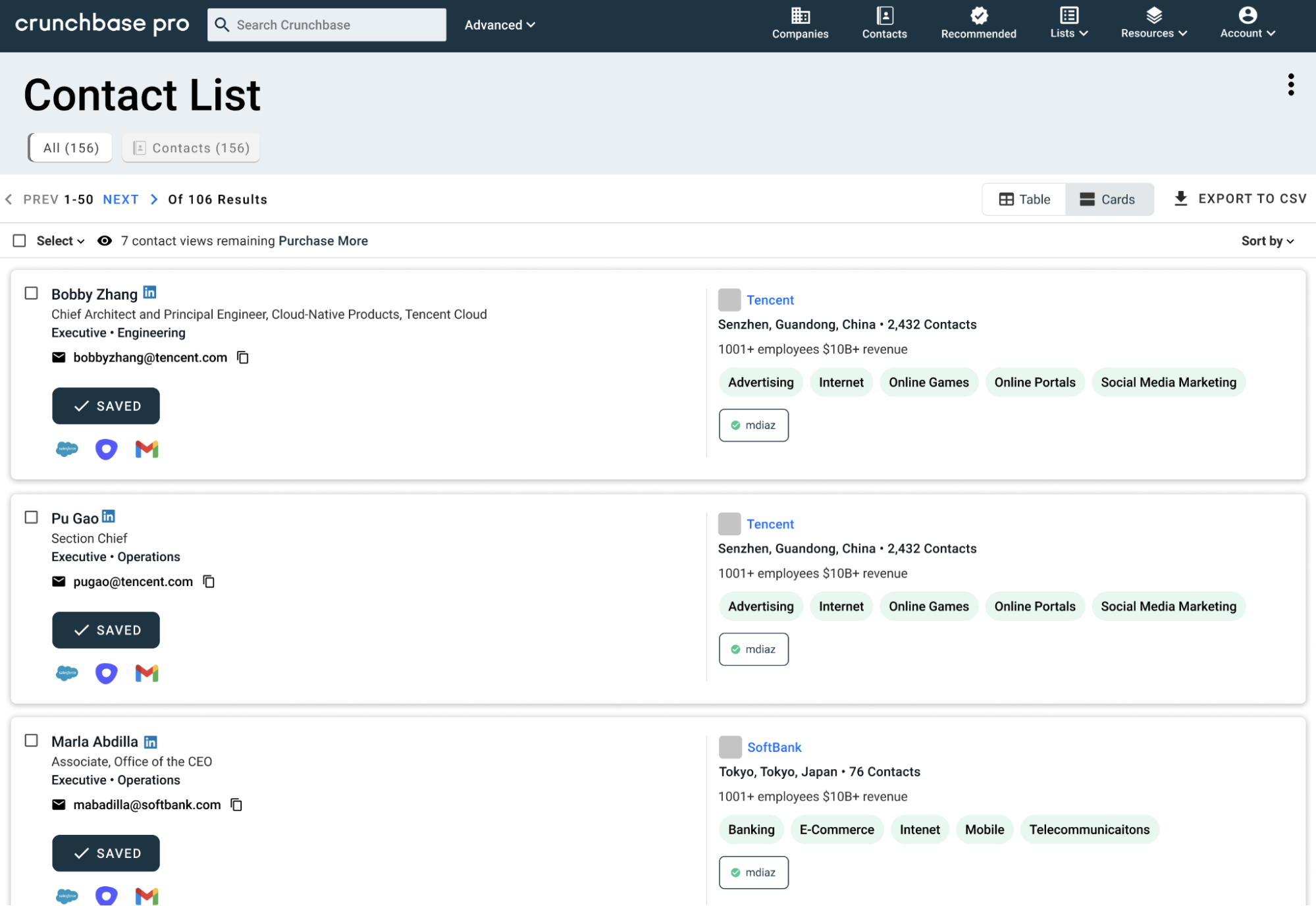Tick the select-all checkbox
1316x906 pixels.
[20, 241]
